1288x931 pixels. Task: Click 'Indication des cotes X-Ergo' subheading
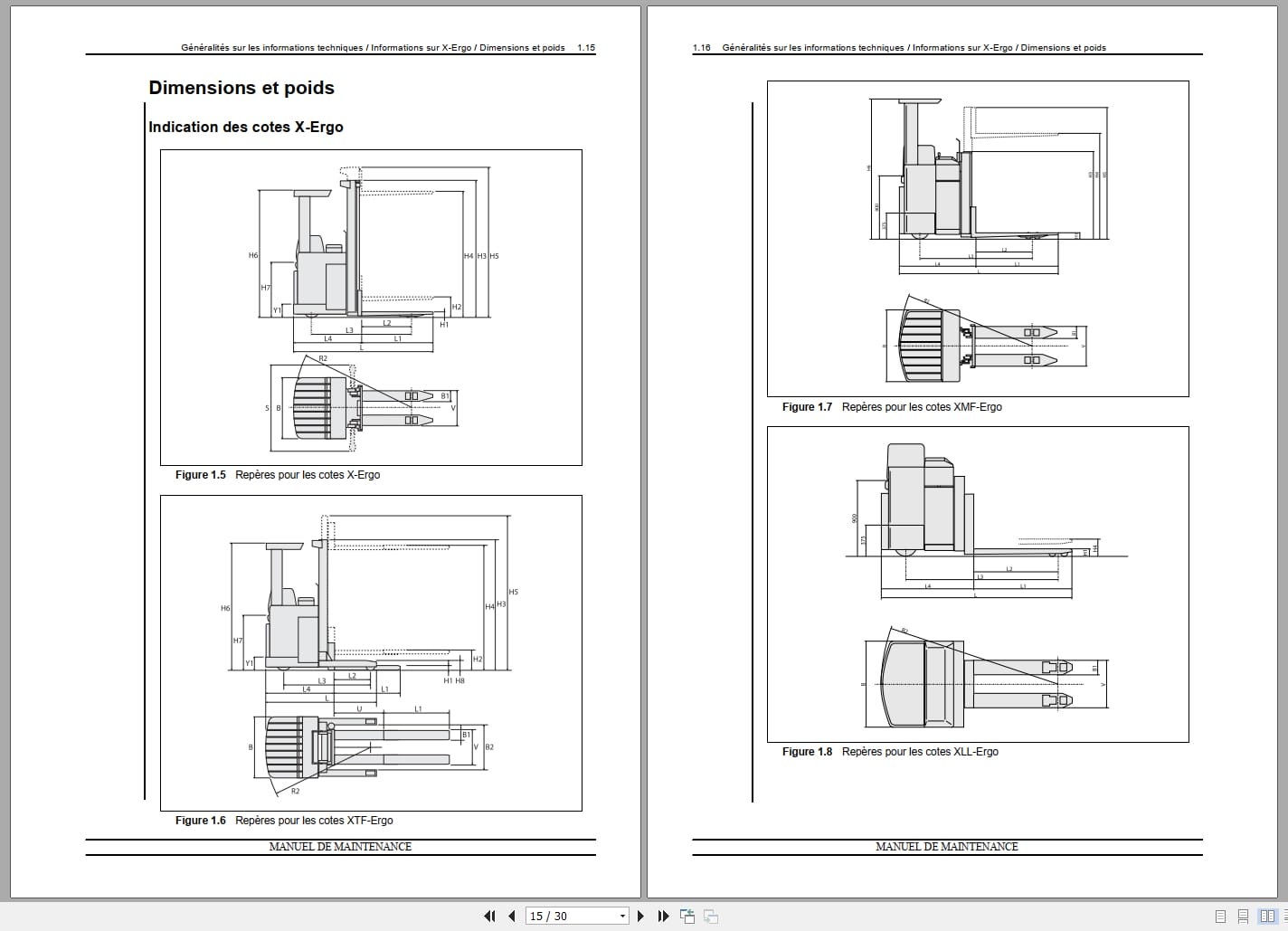pos(246,127)
